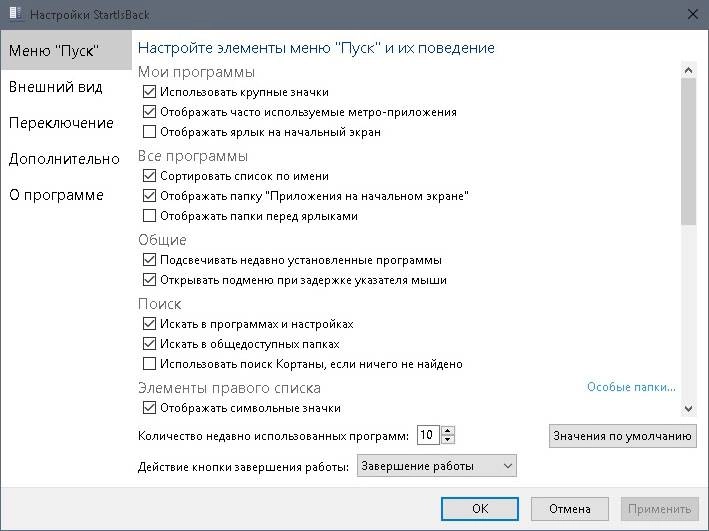Disable Открывать подменю при задержке указателя мыши
This screenshot has width=709, height=531.
tap(149, 280)
